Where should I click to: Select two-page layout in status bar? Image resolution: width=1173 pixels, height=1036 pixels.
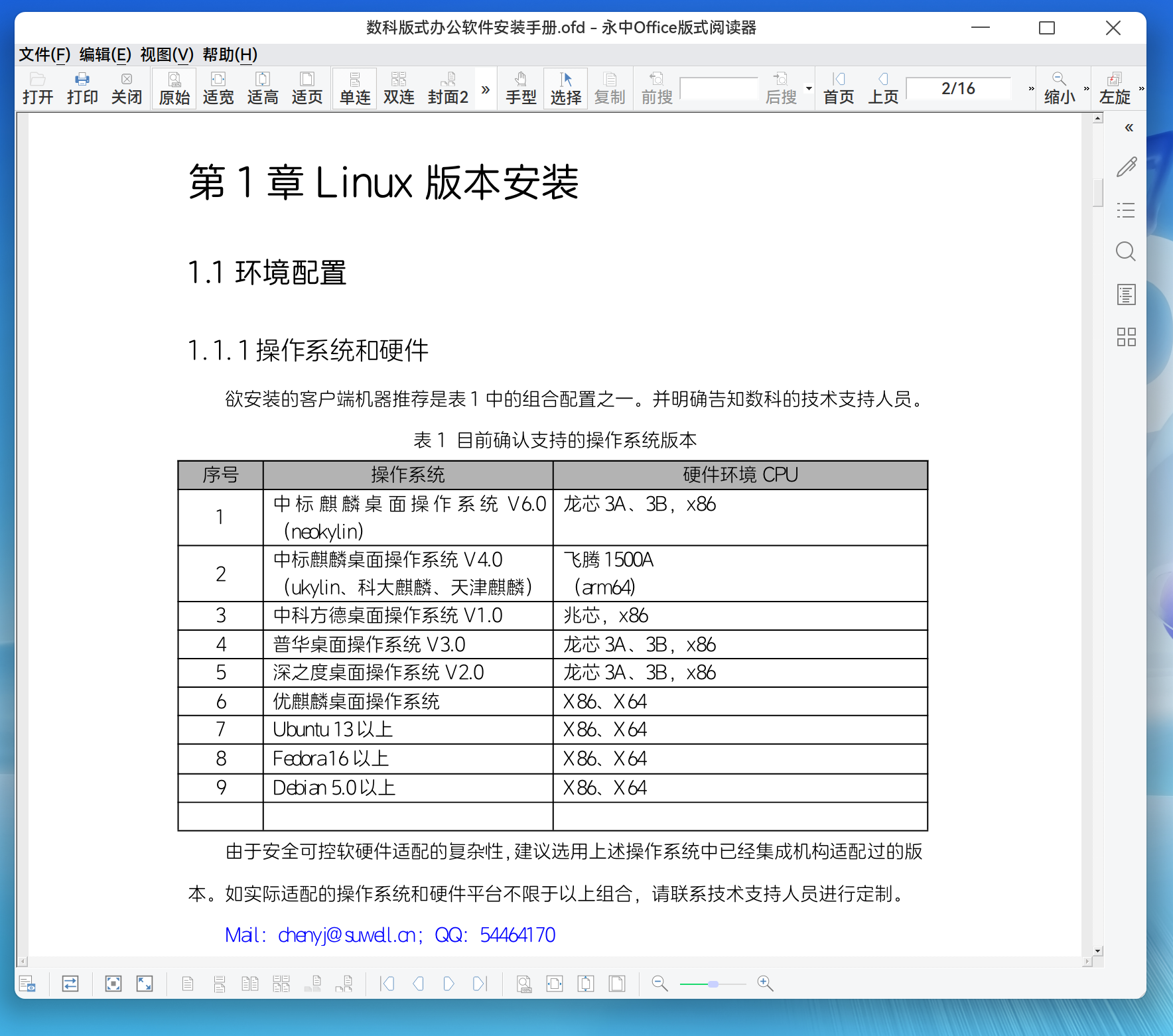point(250,984)
